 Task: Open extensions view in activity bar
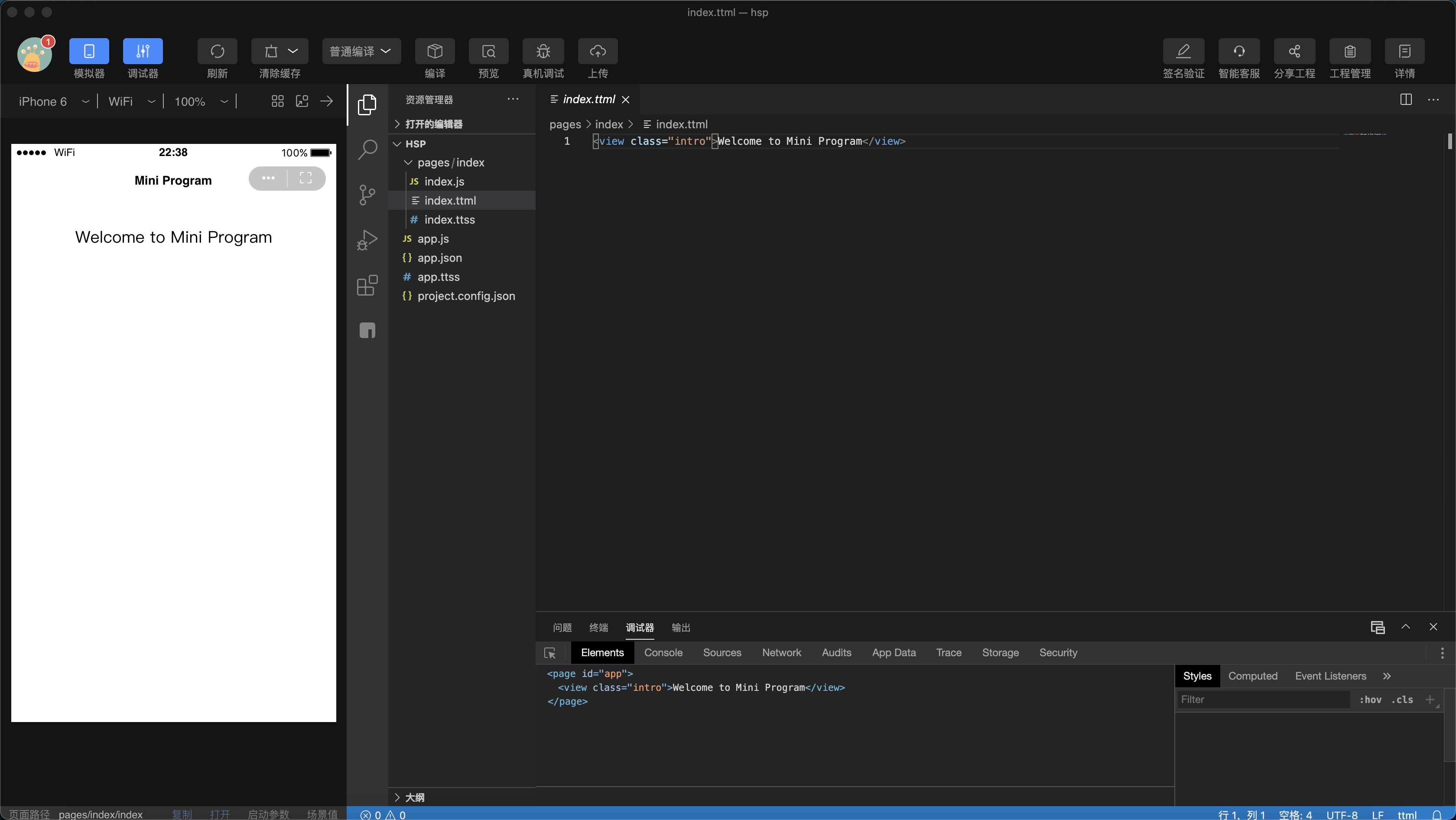[367, 285]
